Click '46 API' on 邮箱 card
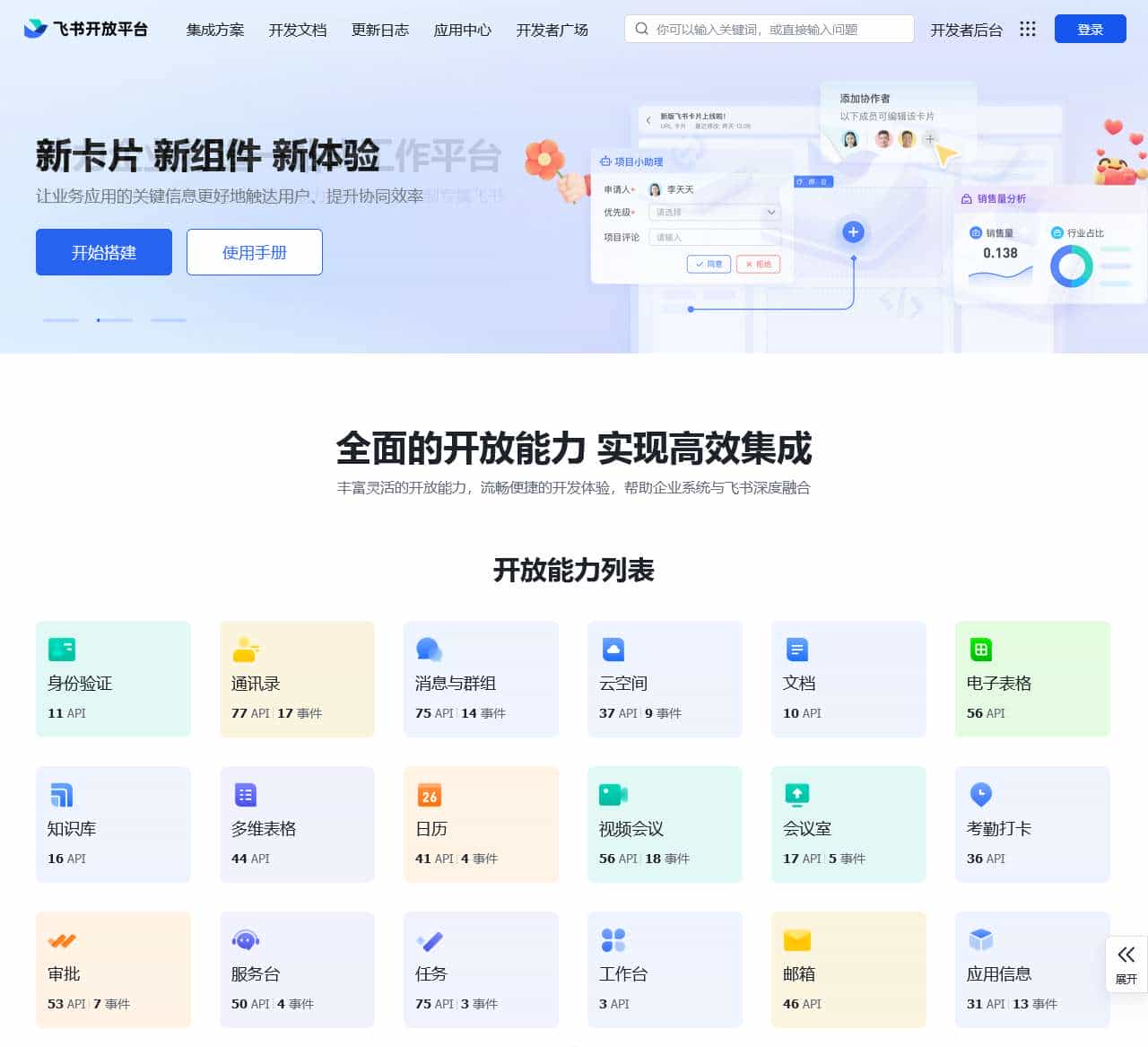 click(802, 1004)
